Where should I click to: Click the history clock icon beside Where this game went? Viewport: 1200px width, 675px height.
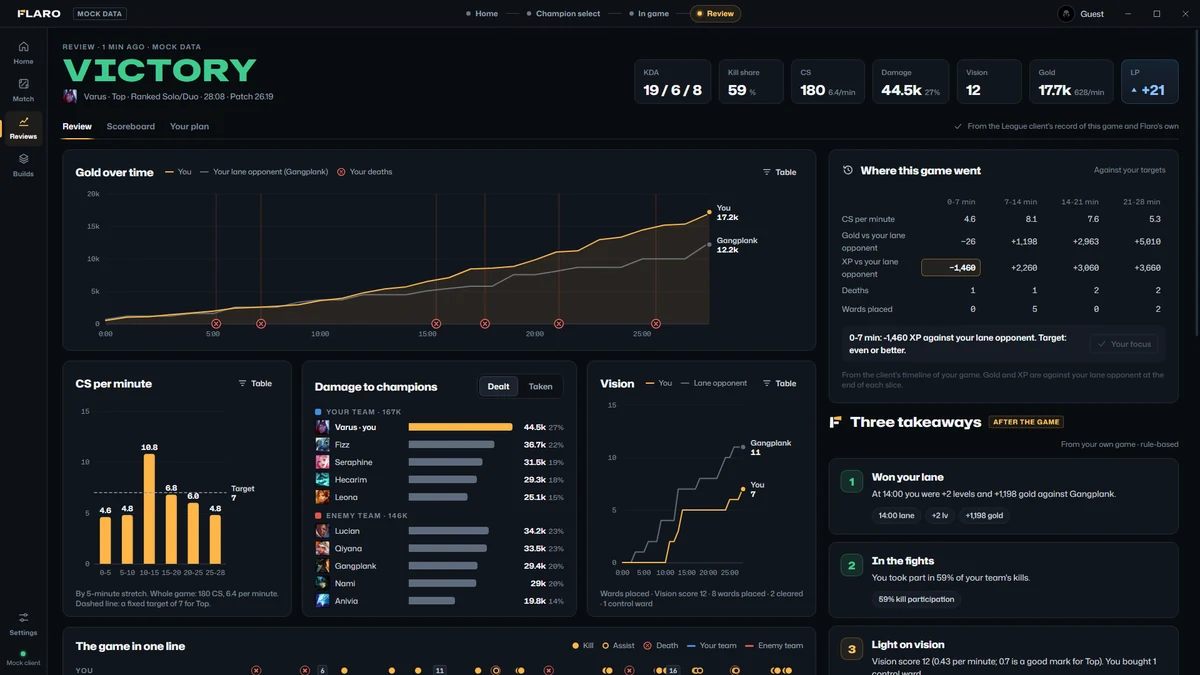tap(848, 170)
